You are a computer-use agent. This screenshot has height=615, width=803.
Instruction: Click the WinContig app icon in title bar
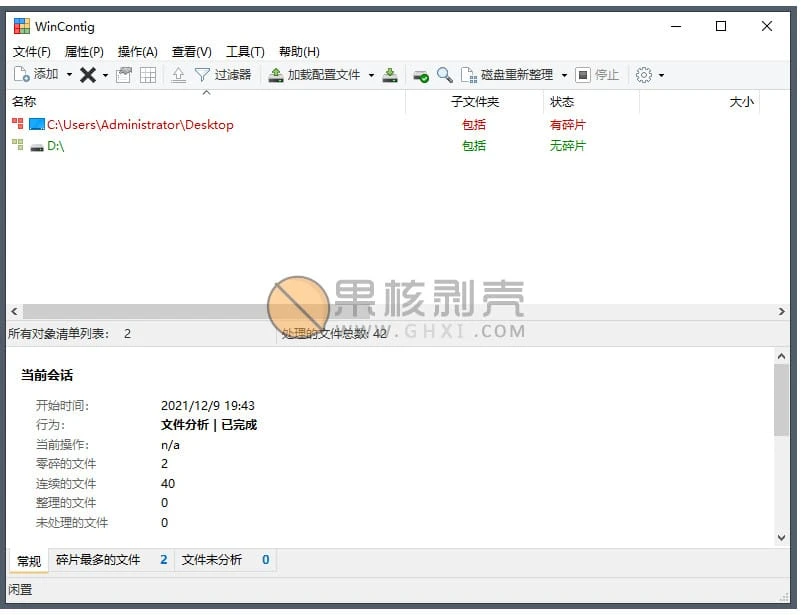pos(22,26)
